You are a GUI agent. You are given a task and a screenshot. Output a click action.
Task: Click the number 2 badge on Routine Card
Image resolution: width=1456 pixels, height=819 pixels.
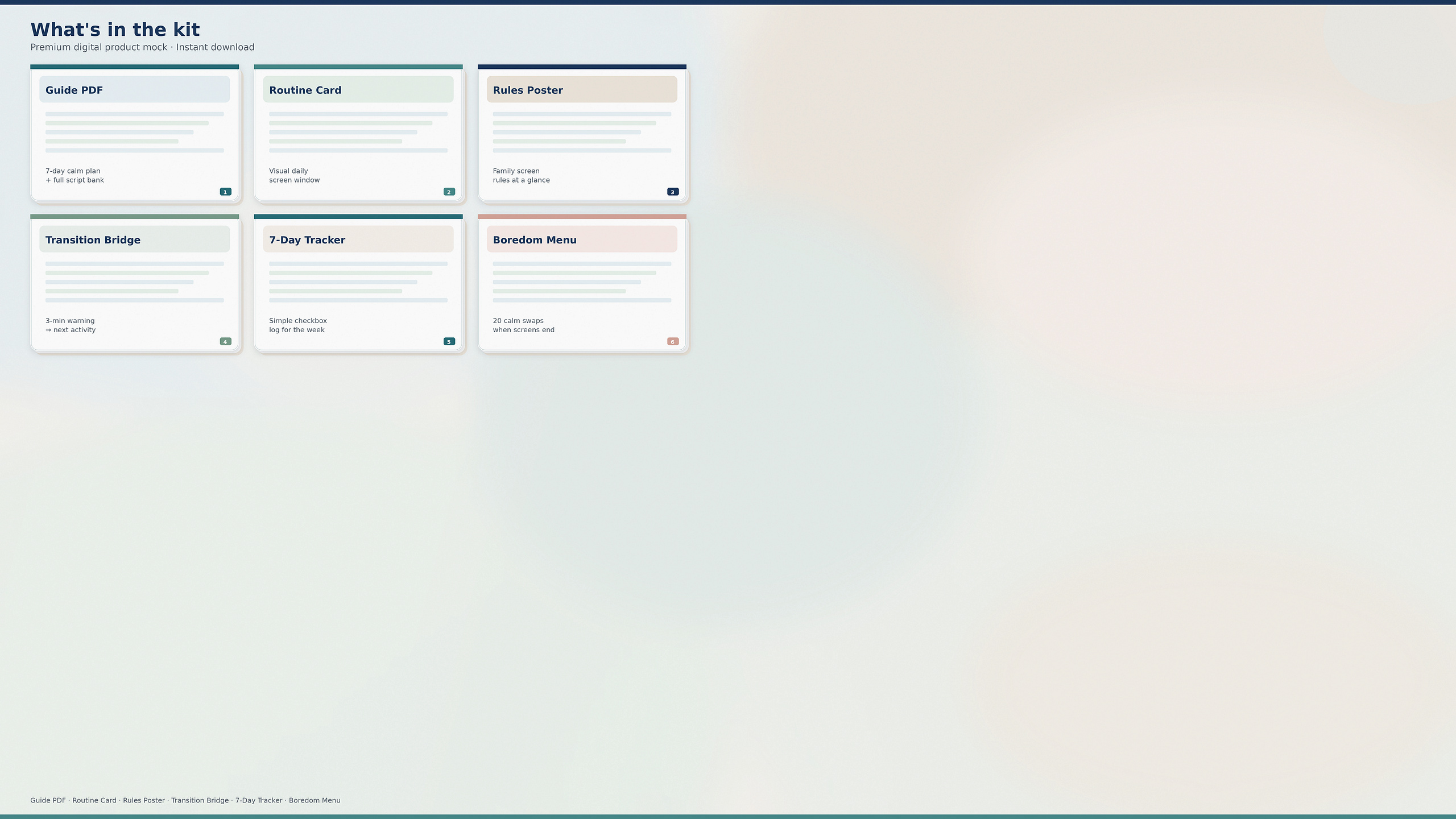click(x=449, y=192)
